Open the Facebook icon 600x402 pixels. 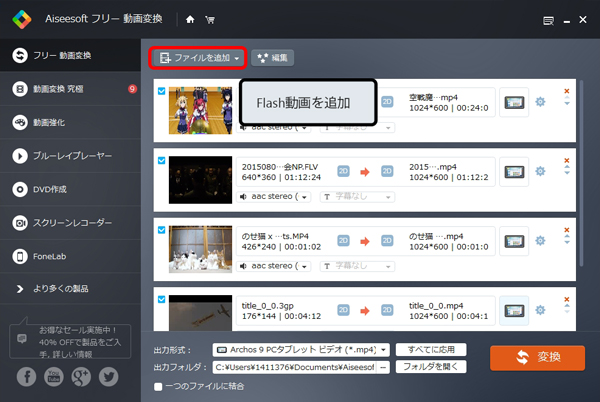(26, 377)
